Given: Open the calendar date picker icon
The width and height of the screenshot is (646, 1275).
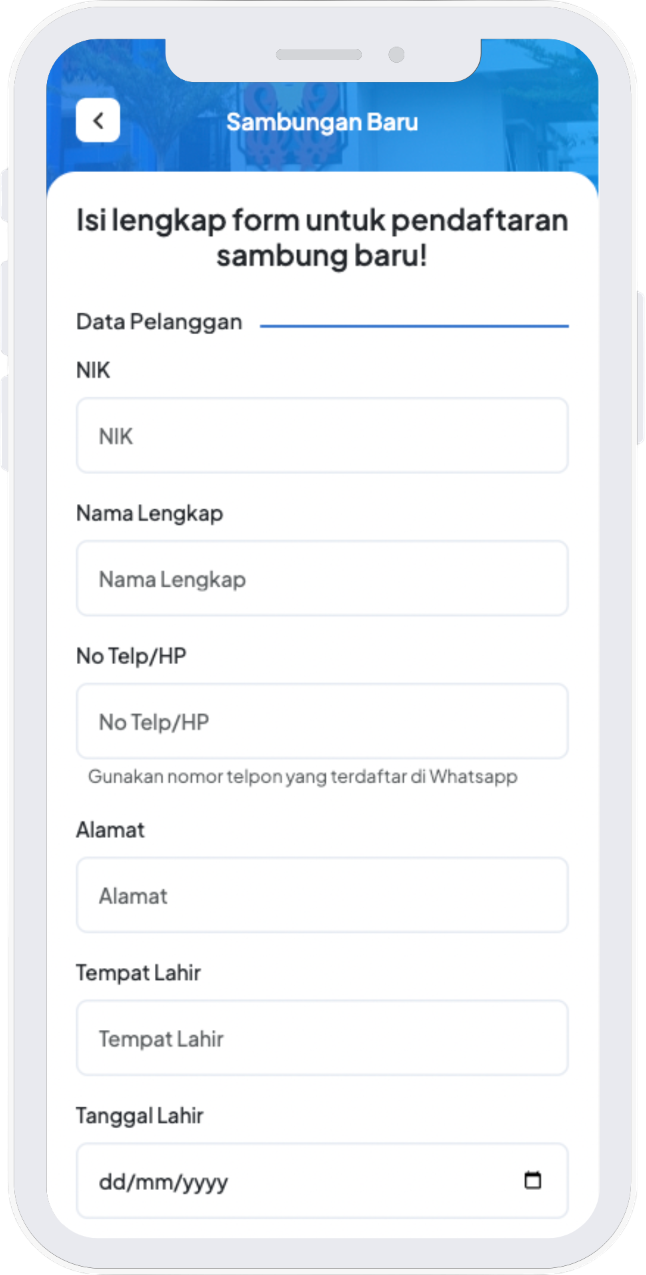Looking at the screenshot, I should coord(533,1180).
